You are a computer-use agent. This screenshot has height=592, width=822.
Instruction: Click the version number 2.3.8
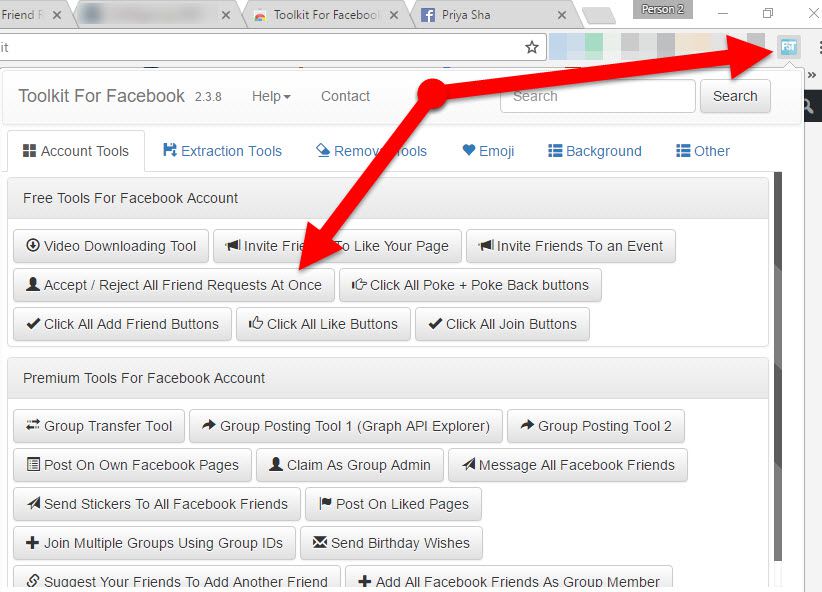(208, 97)
